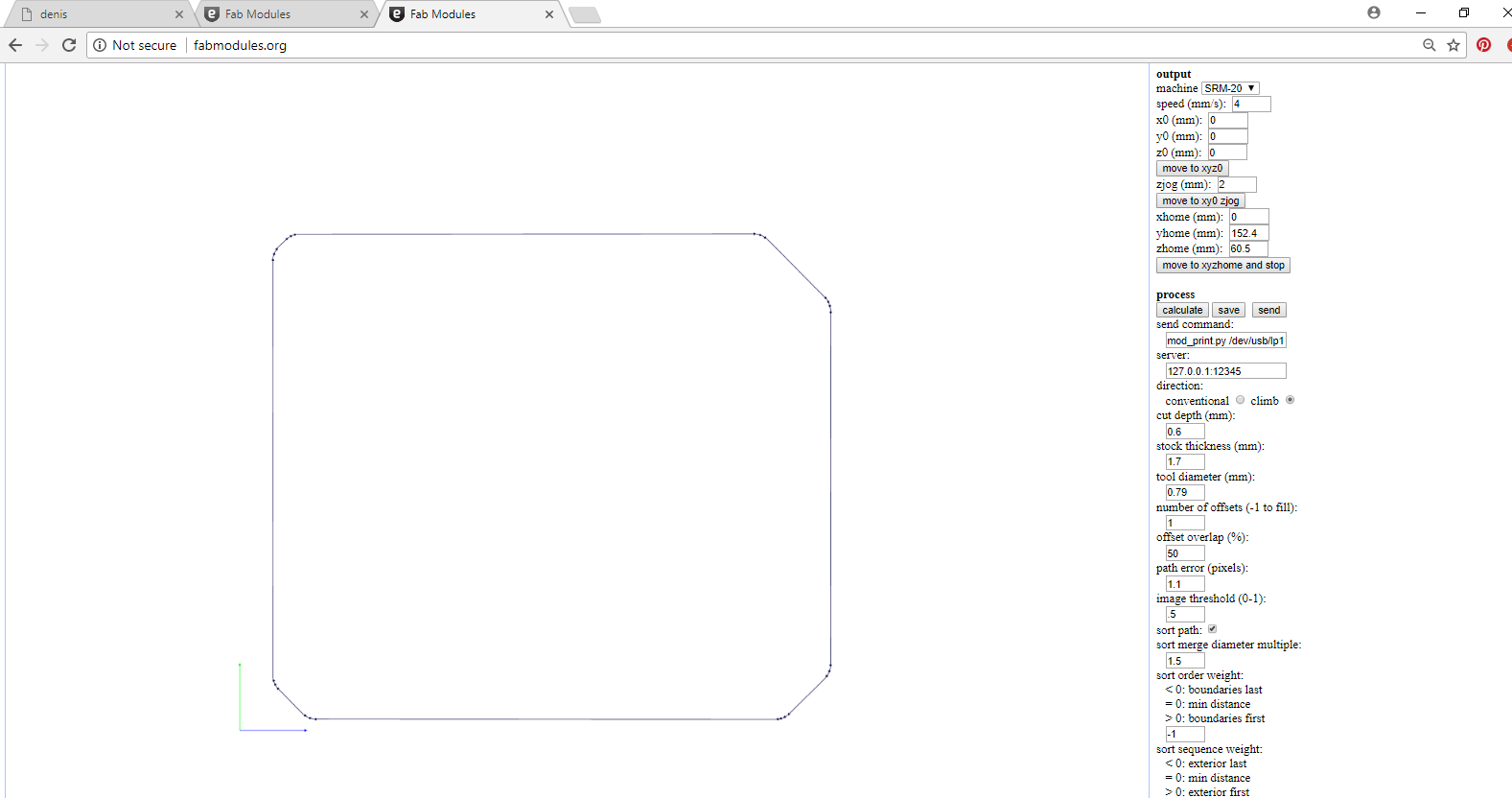Select the climb direction radio button

pos(1290,400)
